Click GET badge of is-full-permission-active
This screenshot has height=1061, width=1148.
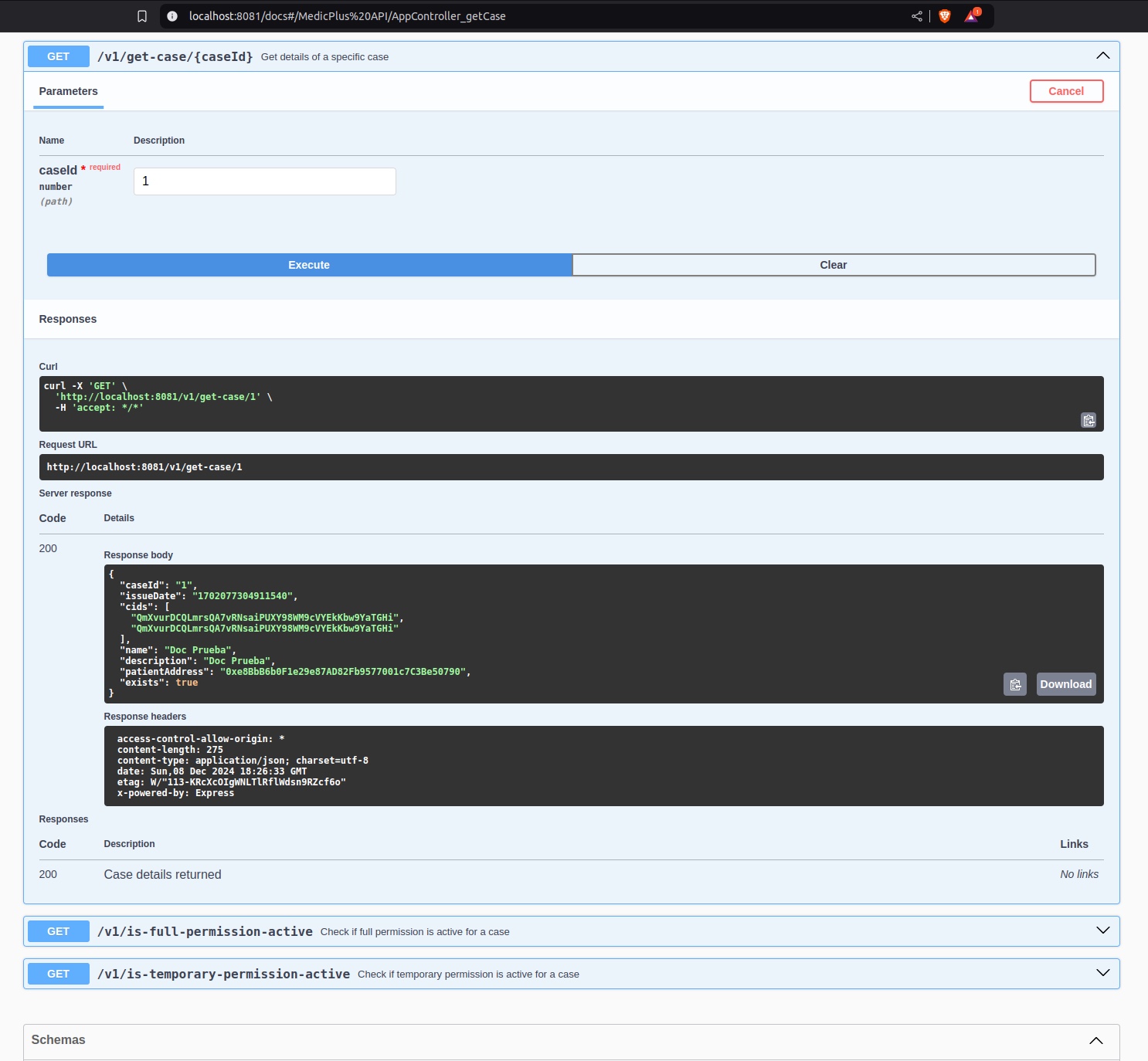(59, 931)
